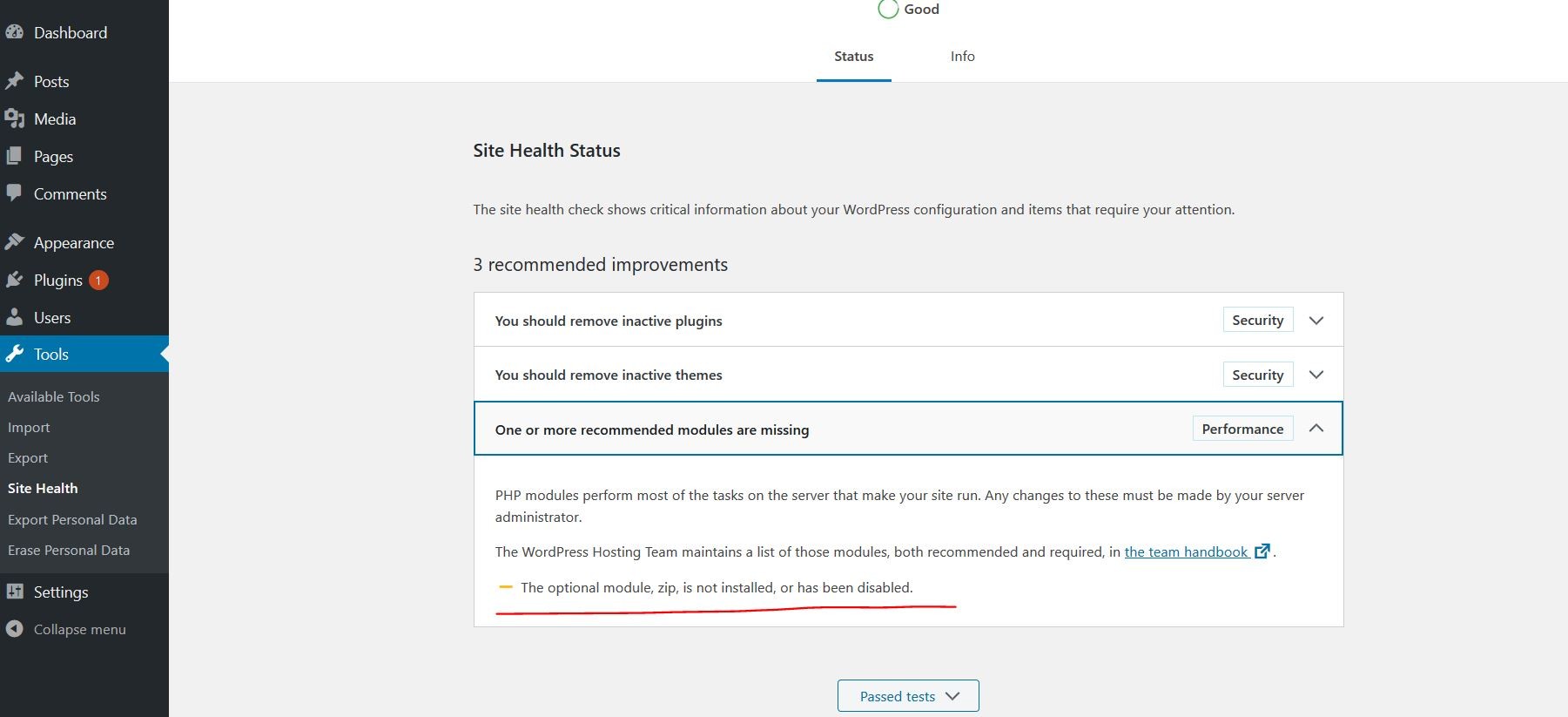This screenshot has height=717, width=1568.
Task: Click the Users person icon
Action: 14,317
